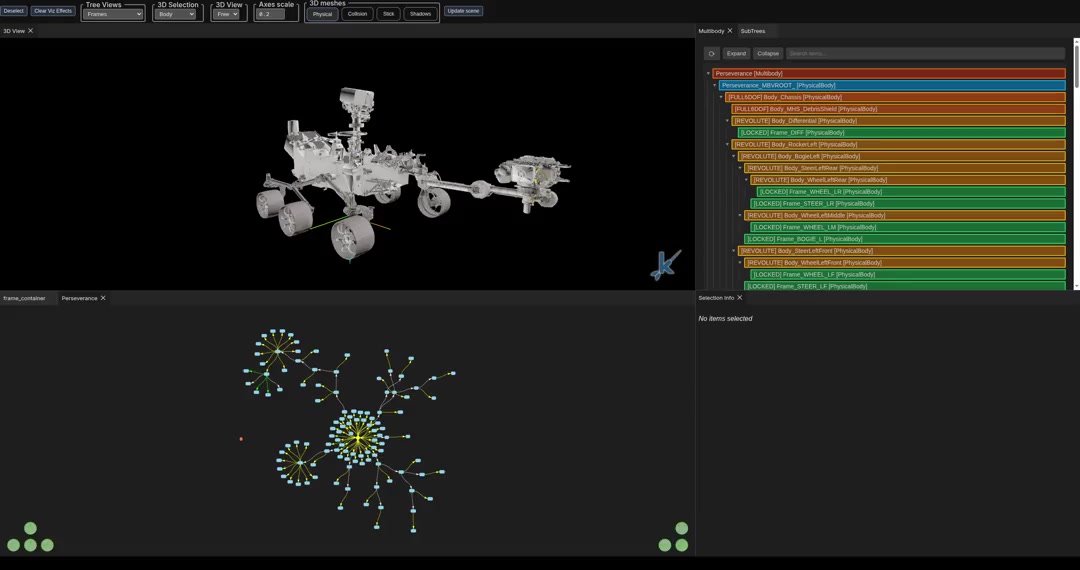Select [FULL6DOF] Body_Chassis row
Screen dimensions: 1080x570
895,97
